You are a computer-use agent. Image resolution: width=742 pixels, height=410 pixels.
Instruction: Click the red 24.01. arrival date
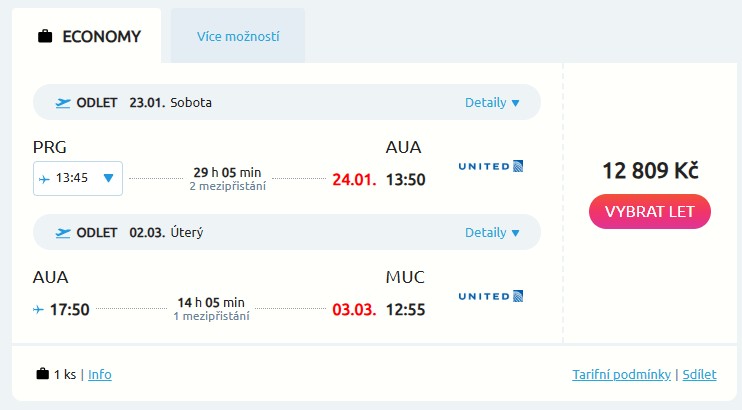click(x=354, y=180)
